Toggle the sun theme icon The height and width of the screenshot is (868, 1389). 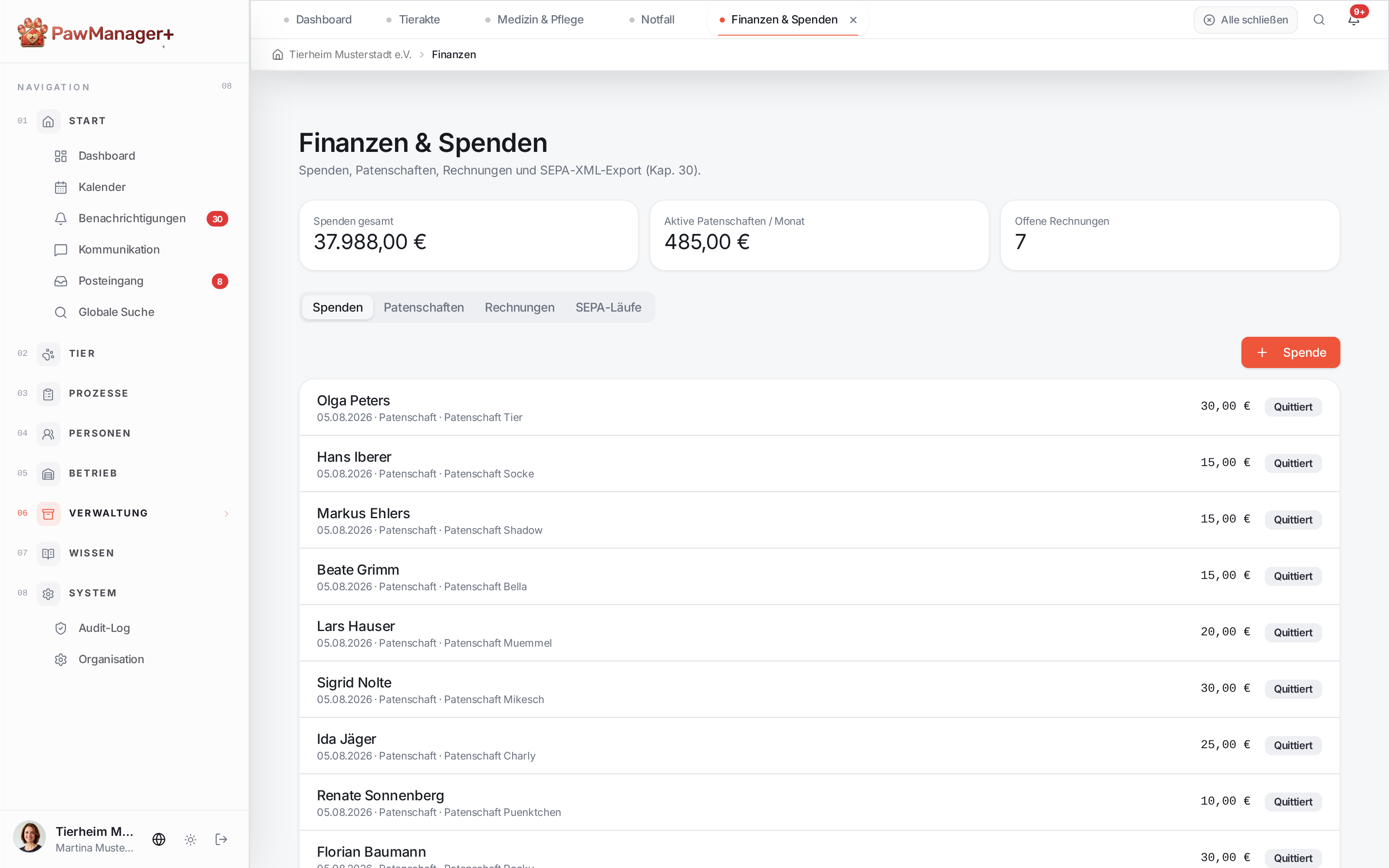(191, 839)
